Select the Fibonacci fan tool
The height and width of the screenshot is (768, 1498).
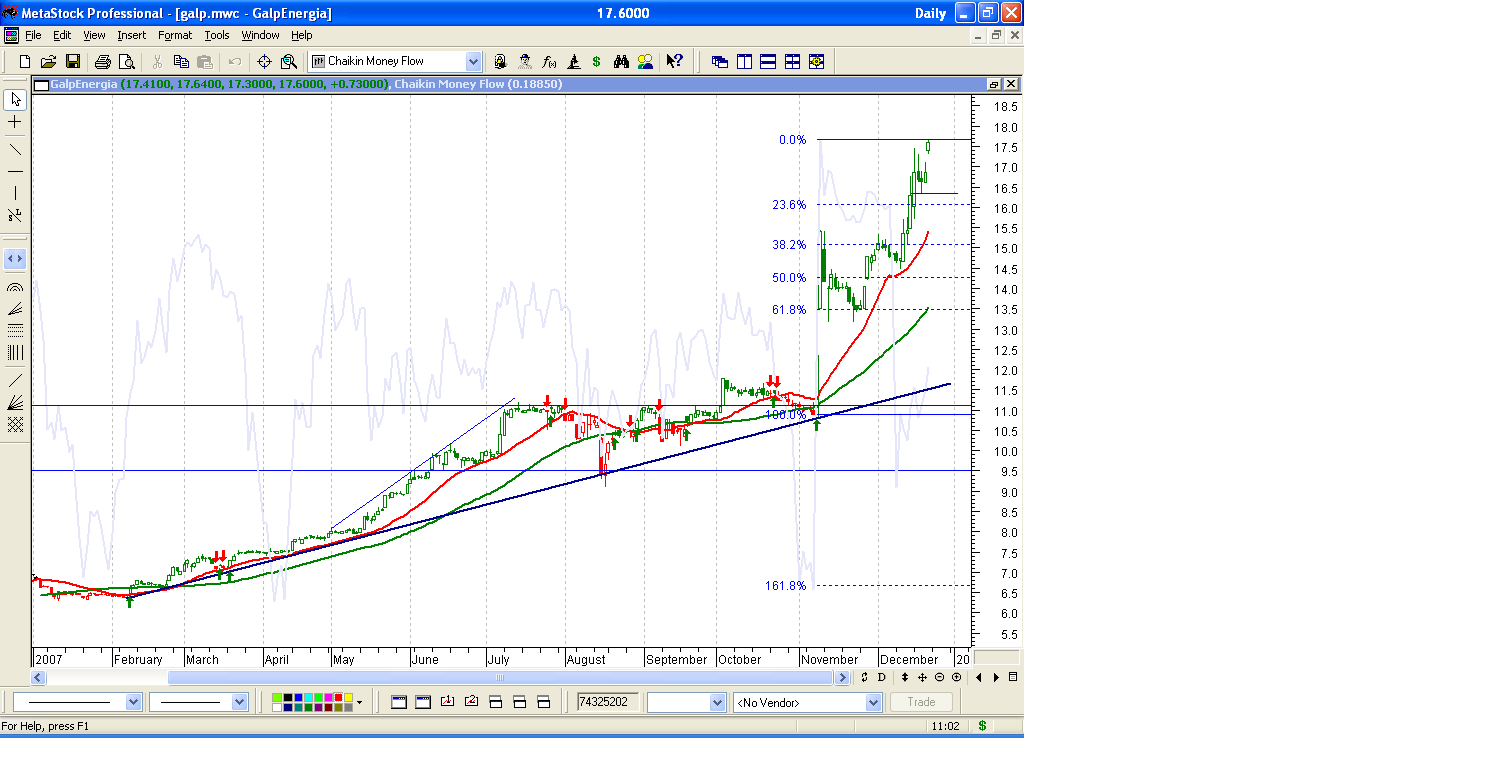click(15, 308)
